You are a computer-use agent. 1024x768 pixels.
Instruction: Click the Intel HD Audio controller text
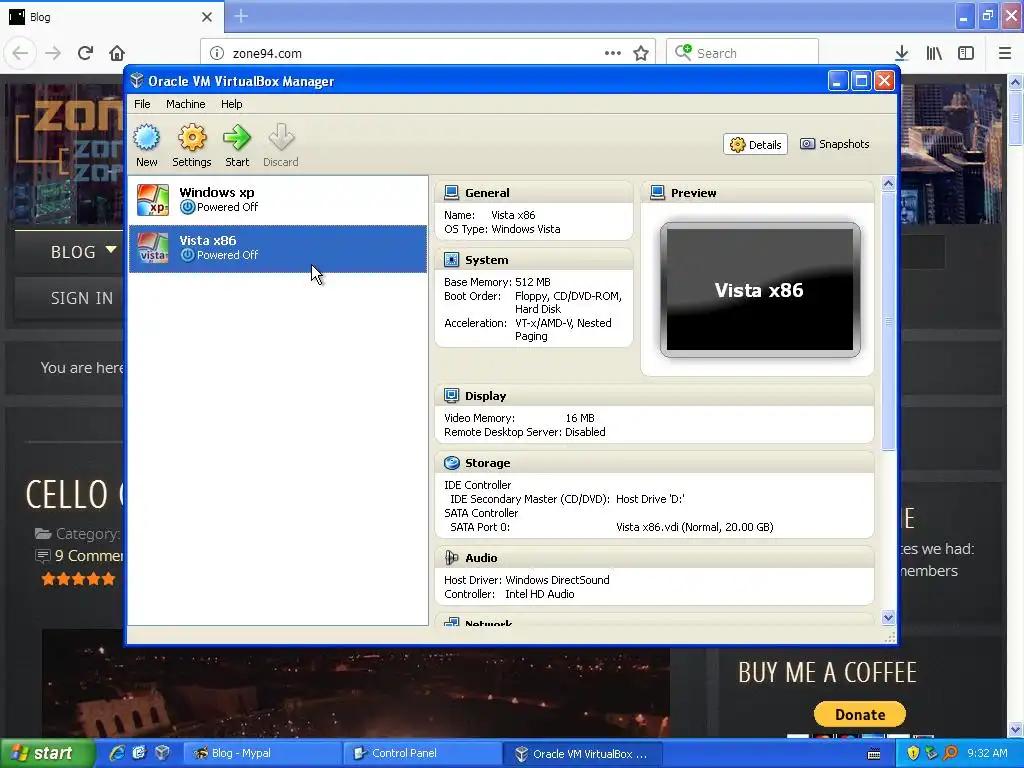(x=539, y=594)
